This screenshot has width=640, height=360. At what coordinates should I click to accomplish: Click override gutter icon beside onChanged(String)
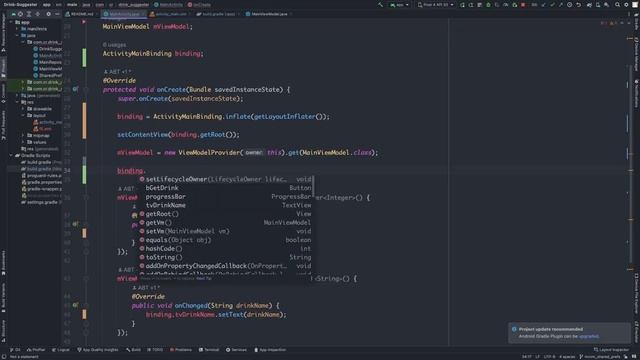click(x=75, y=305)
